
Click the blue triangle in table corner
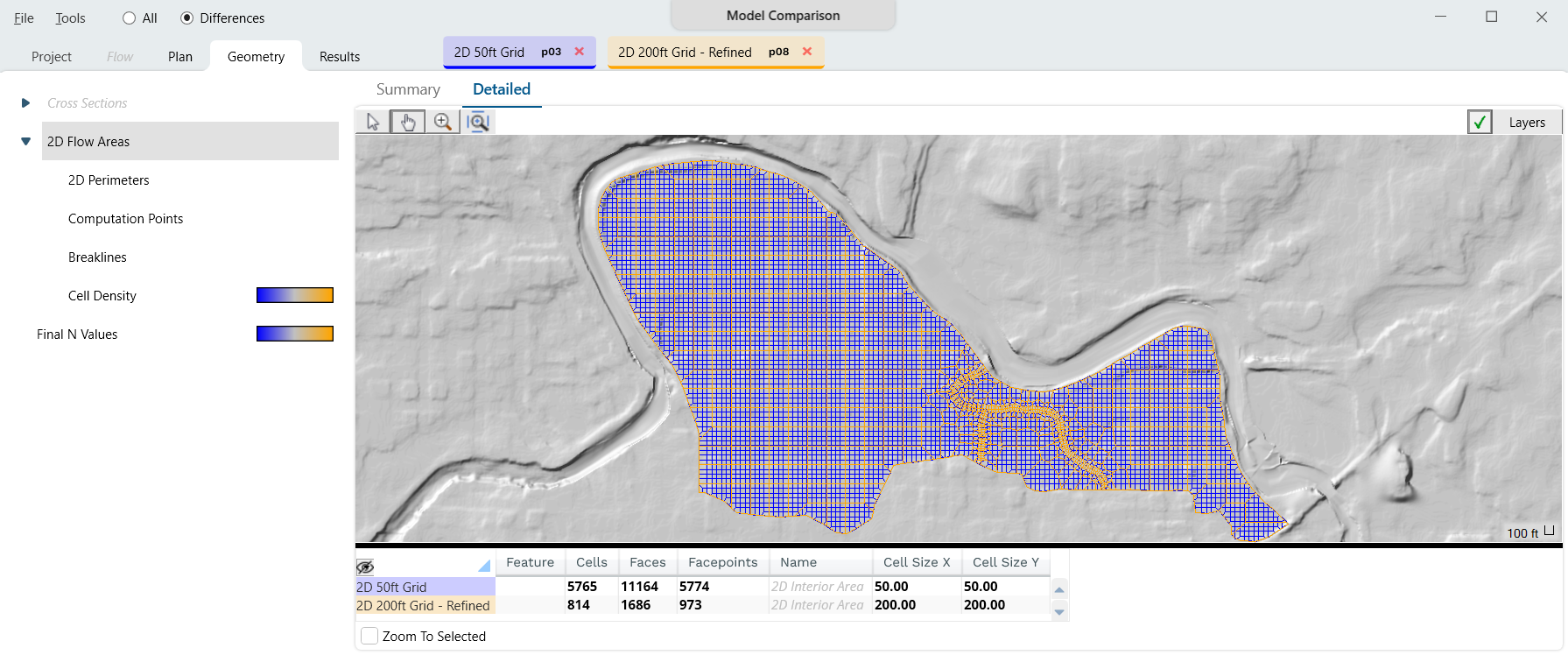click(483, 566)
